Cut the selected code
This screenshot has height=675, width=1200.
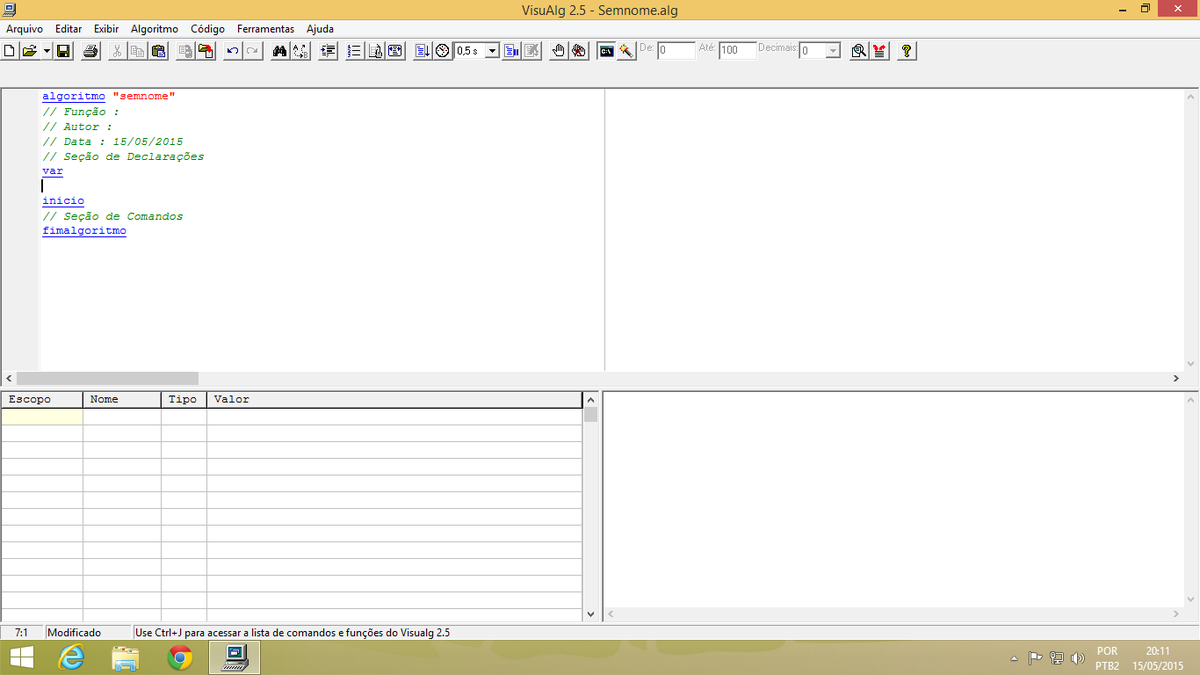(116, 50)
